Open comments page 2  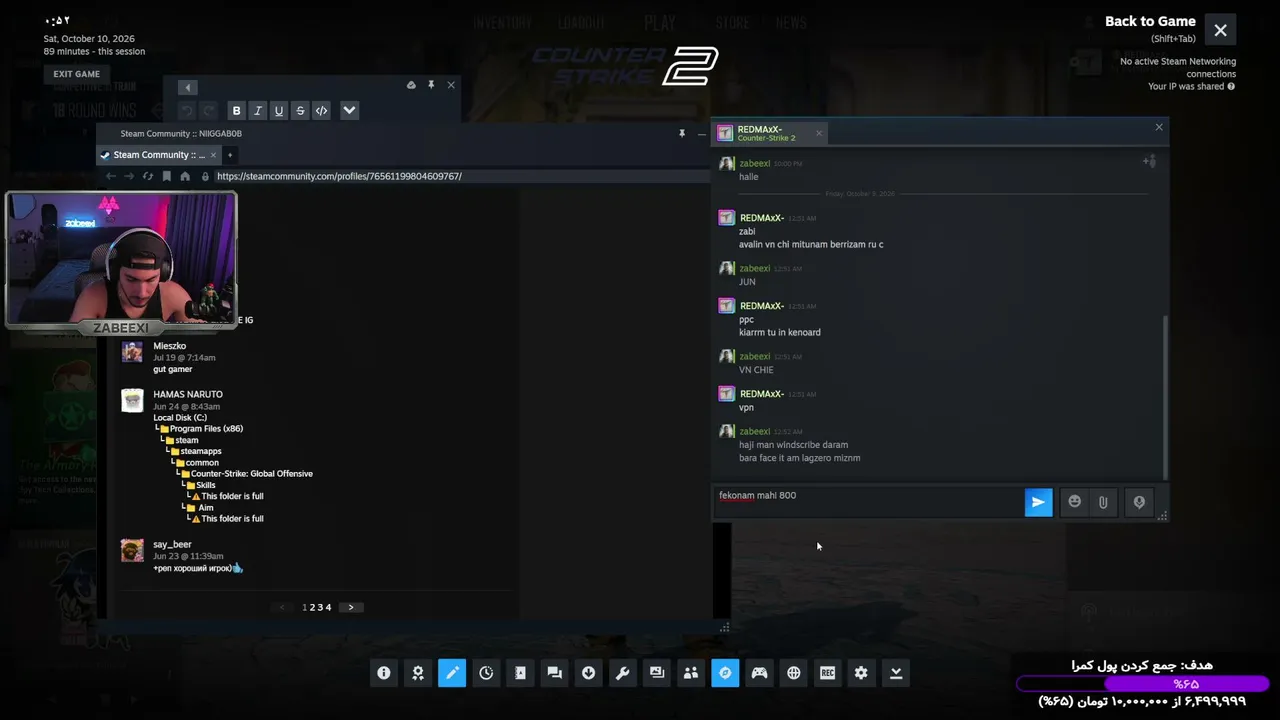click(312, 607)
